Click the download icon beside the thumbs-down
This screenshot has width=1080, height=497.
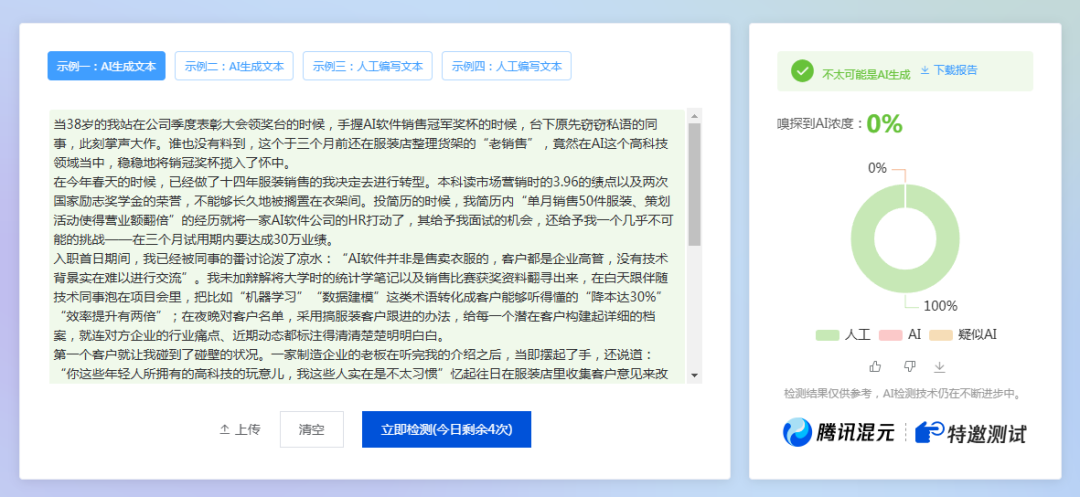941,366
